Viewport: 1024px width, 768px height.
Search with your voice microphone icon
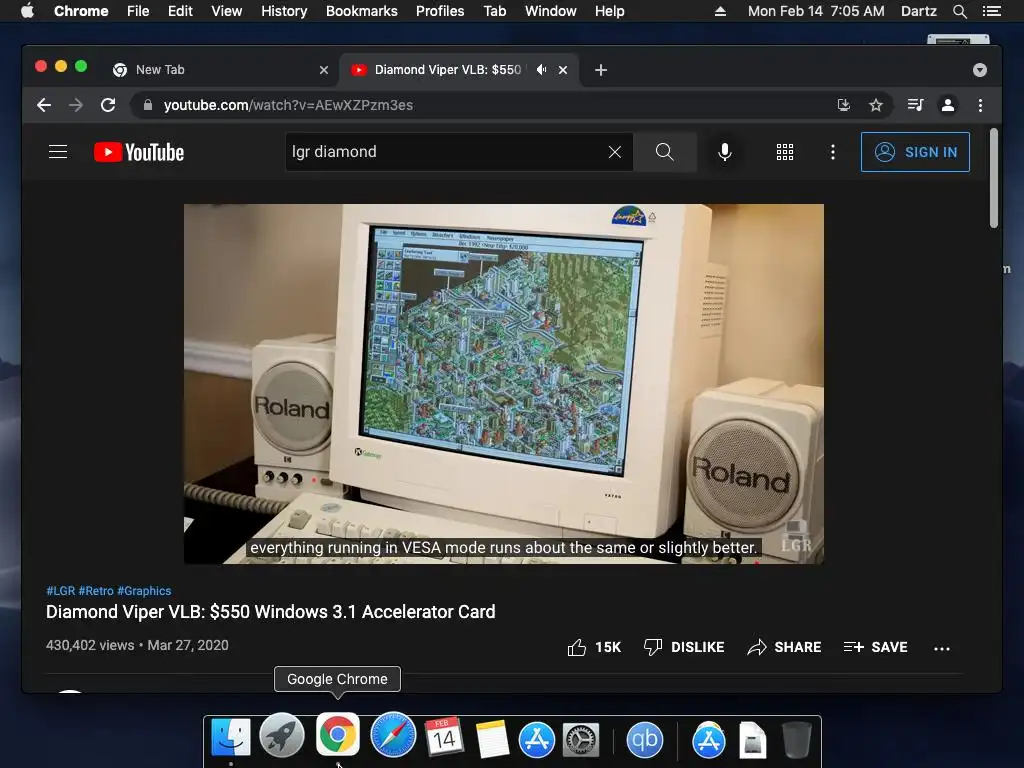coord(725,152)
